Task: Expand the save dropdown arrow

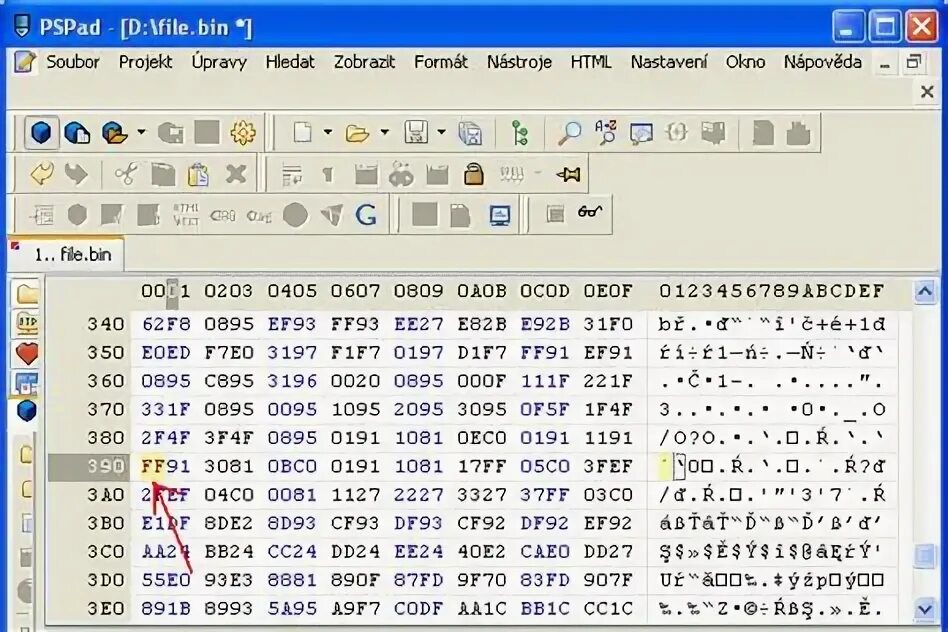Action: [x=441, y=132]
